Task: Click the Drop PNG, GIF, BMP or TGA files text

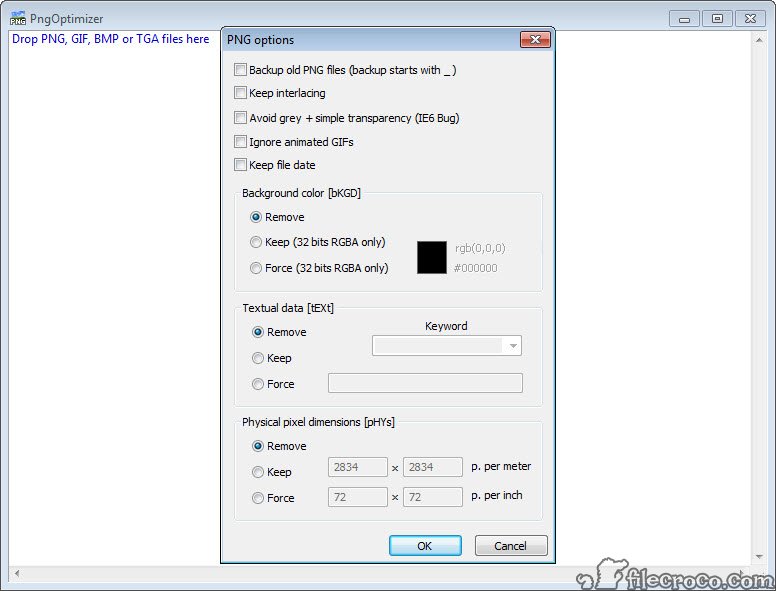Action: [110, 39]
